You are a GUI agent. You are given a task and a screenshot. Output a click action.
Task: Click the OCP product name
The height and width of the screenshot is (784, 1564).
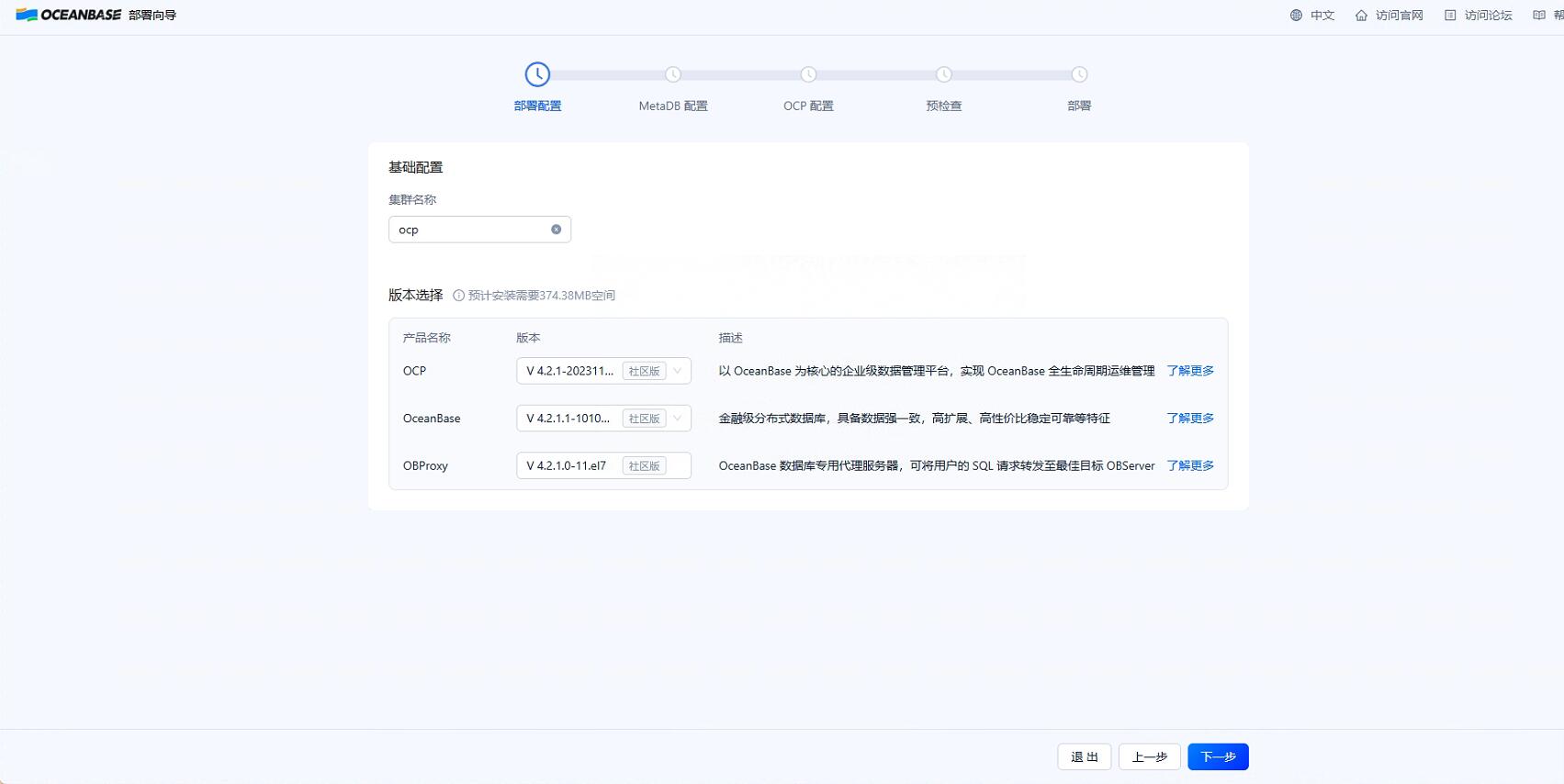[414, 371]
